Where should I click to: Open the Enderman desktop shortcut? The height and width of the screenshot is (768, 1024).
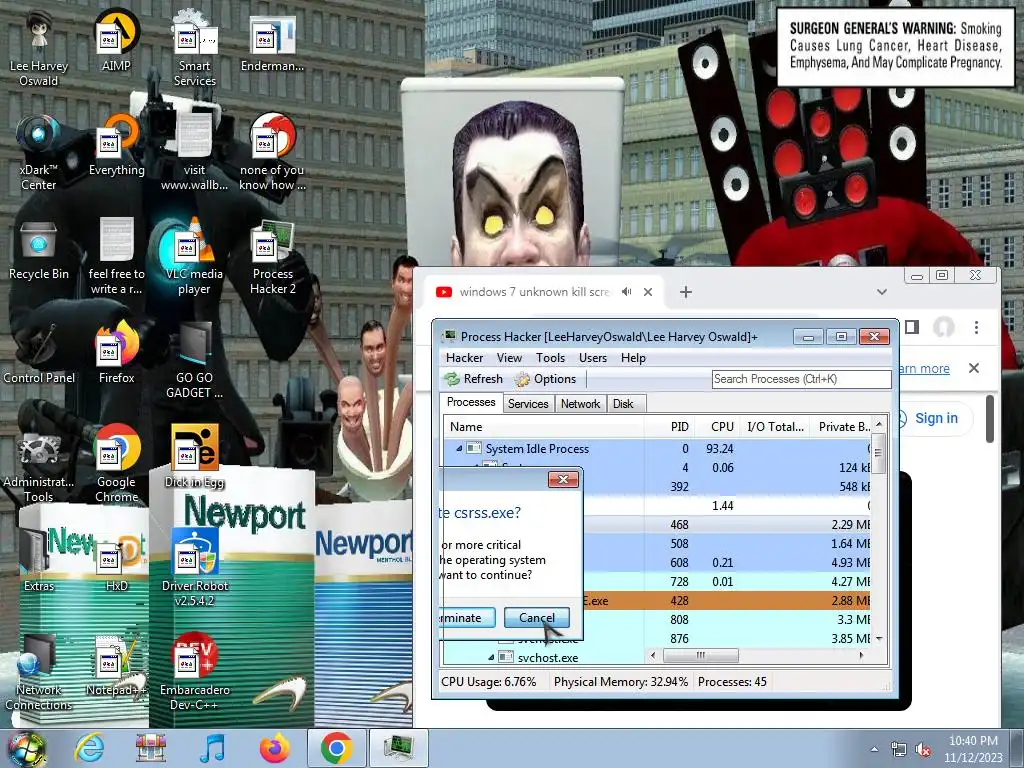[x=272, y=42]
